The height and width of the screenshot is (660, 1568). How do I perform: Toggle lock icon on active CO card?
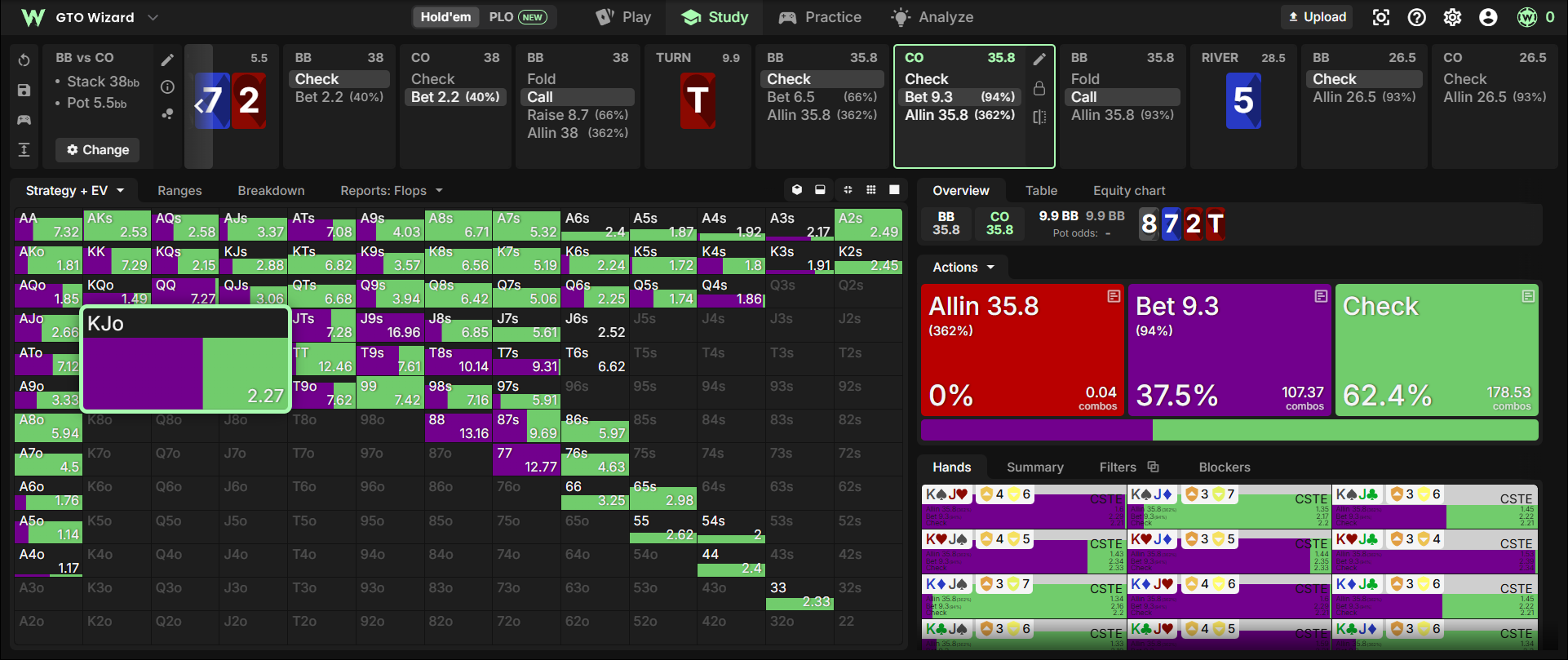[1039, 88]
